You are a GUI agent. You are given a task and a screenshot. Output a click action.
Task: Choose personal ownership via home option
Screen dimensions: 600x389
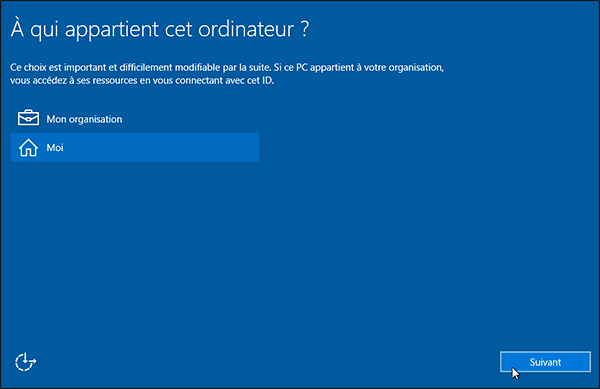tap(135, 147)
